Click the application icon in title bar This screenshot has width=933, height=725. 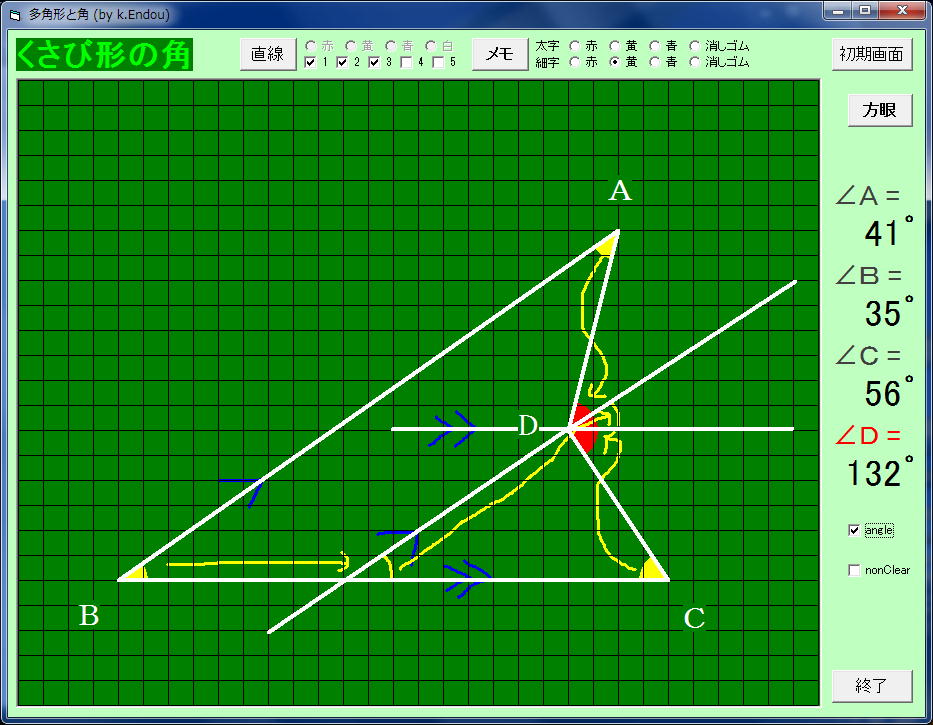[x=15, y=14]
